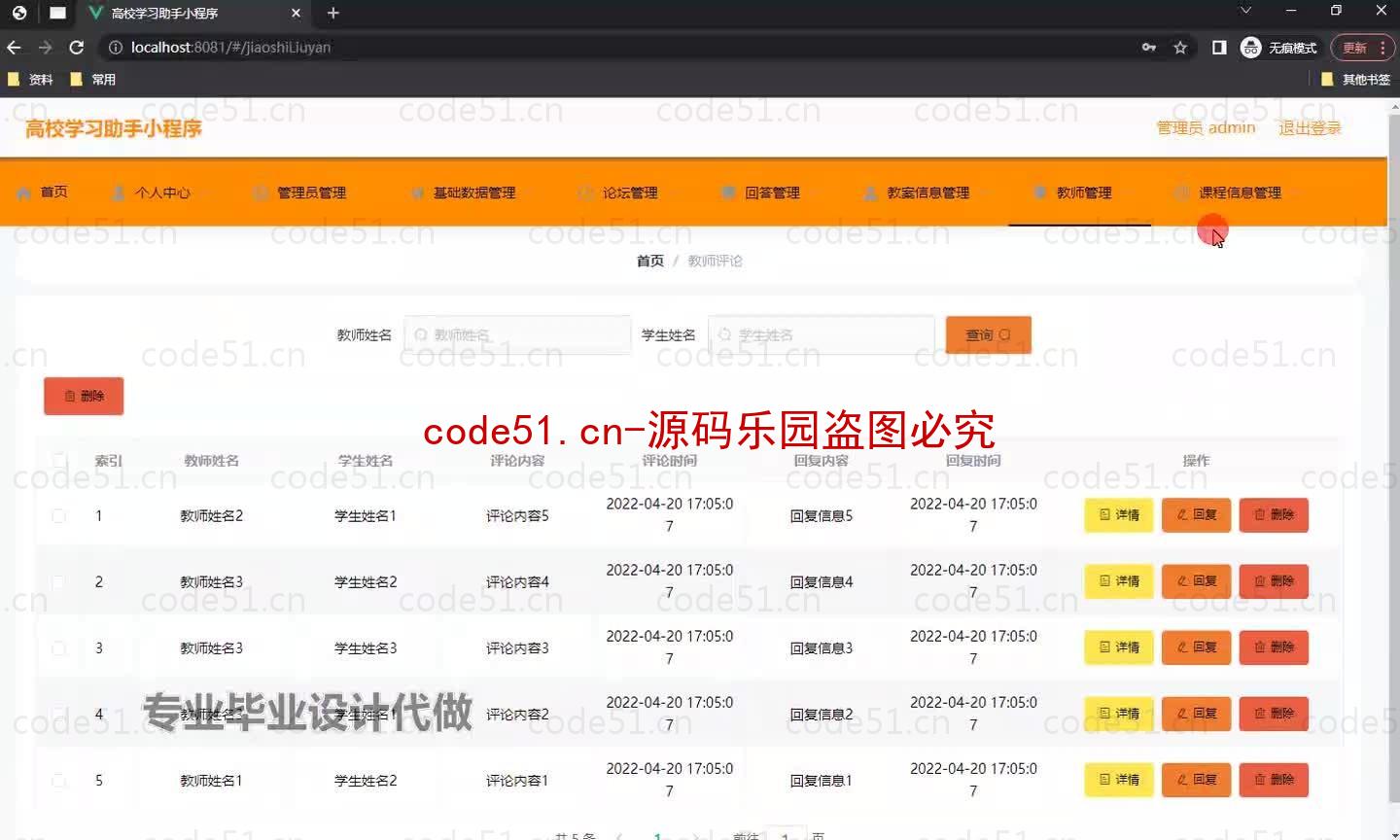Click the 教师姓名1 cell

point(211,781)
